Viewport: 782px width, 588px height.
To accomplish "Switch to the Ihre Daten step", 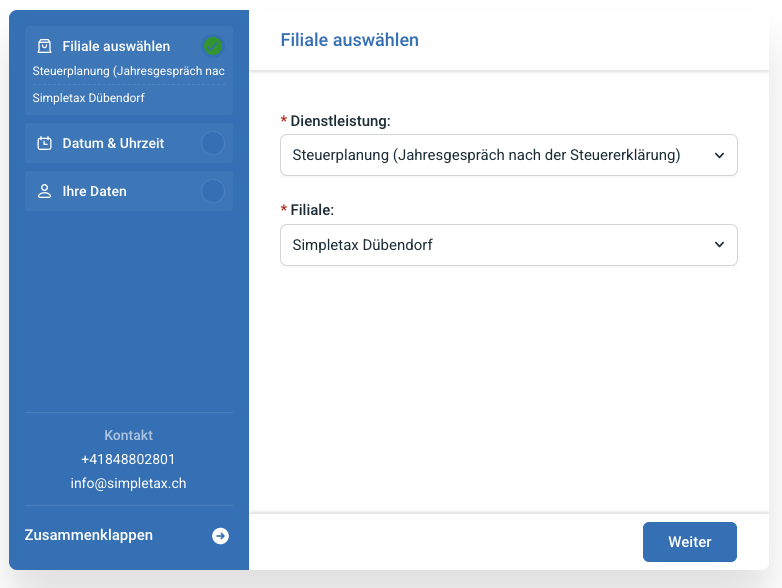I will (94, 191).
